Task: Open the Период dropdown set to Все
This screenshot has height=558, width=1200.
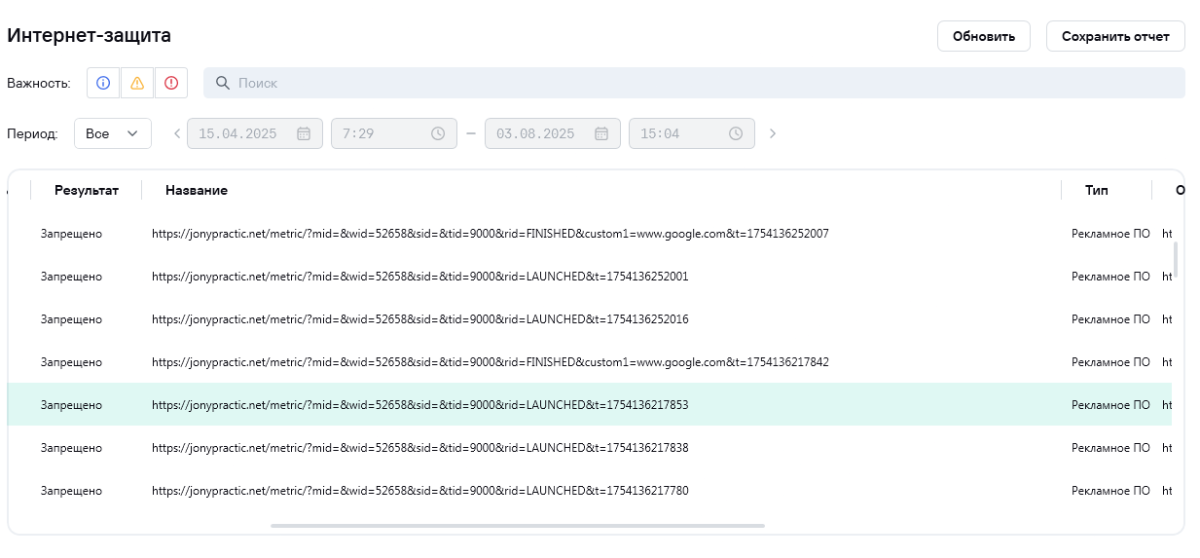Action: pyautogui.click(x=113, y=133)
